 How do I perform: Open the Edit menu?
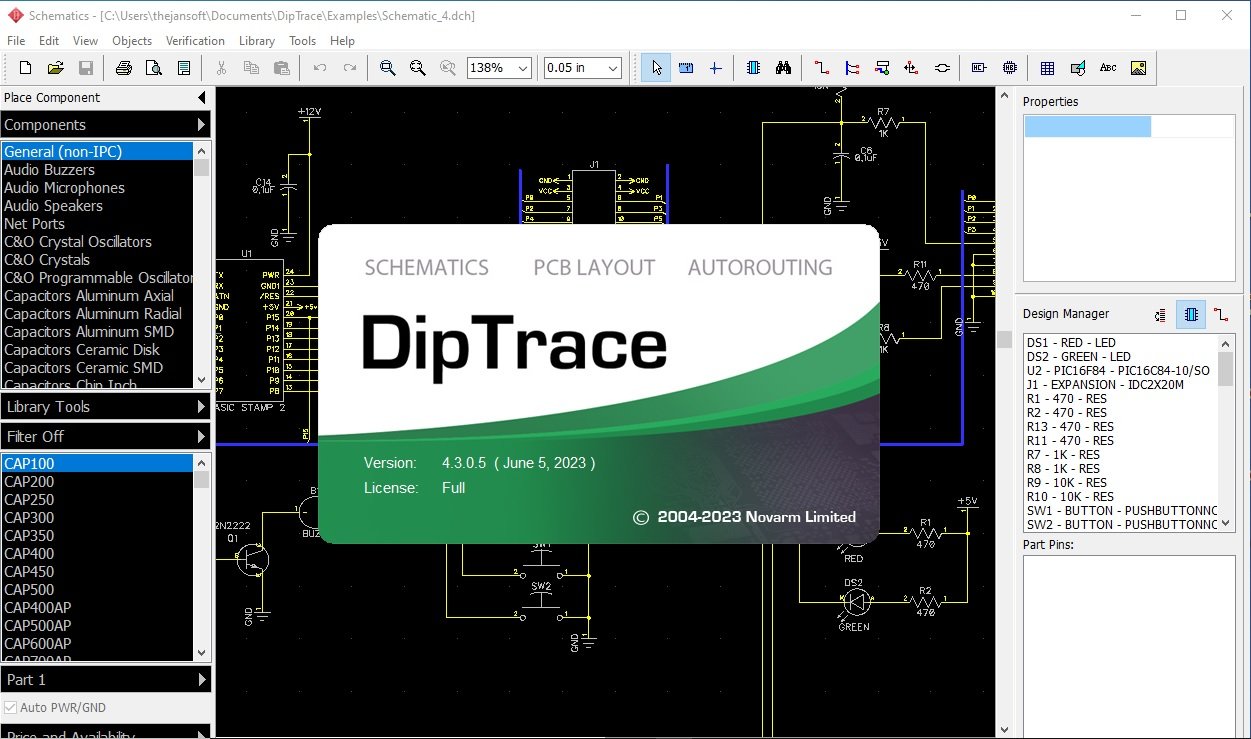(x=49, y=41)
